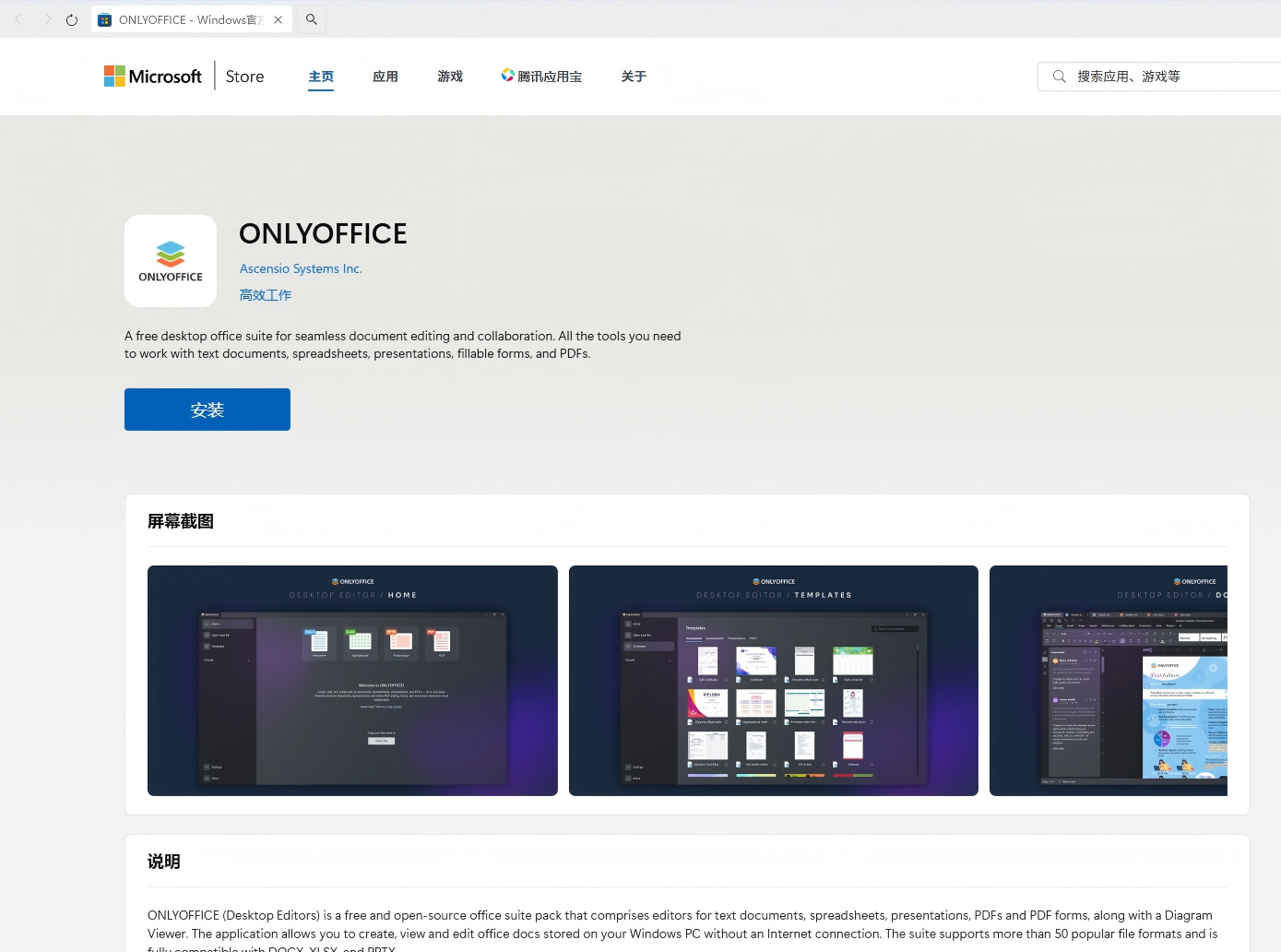Image resolution: width=1281 pixels, height=952 pixels.
Task: Open the 高效工作 category link
Action: point(266,295)
